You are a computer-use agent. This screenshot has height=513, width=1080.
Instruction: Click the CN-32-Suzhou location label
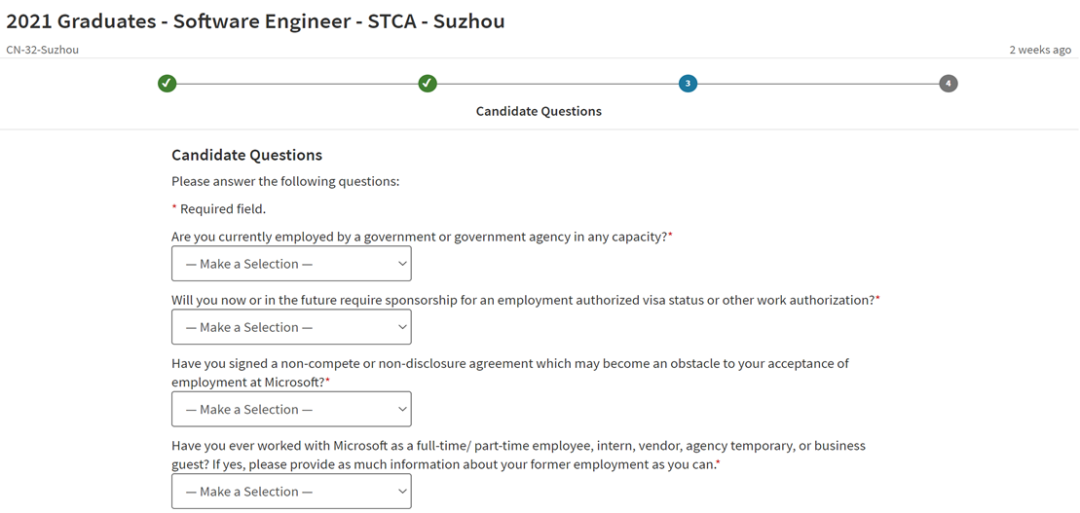pyautogui.click(x=42, y=50)
